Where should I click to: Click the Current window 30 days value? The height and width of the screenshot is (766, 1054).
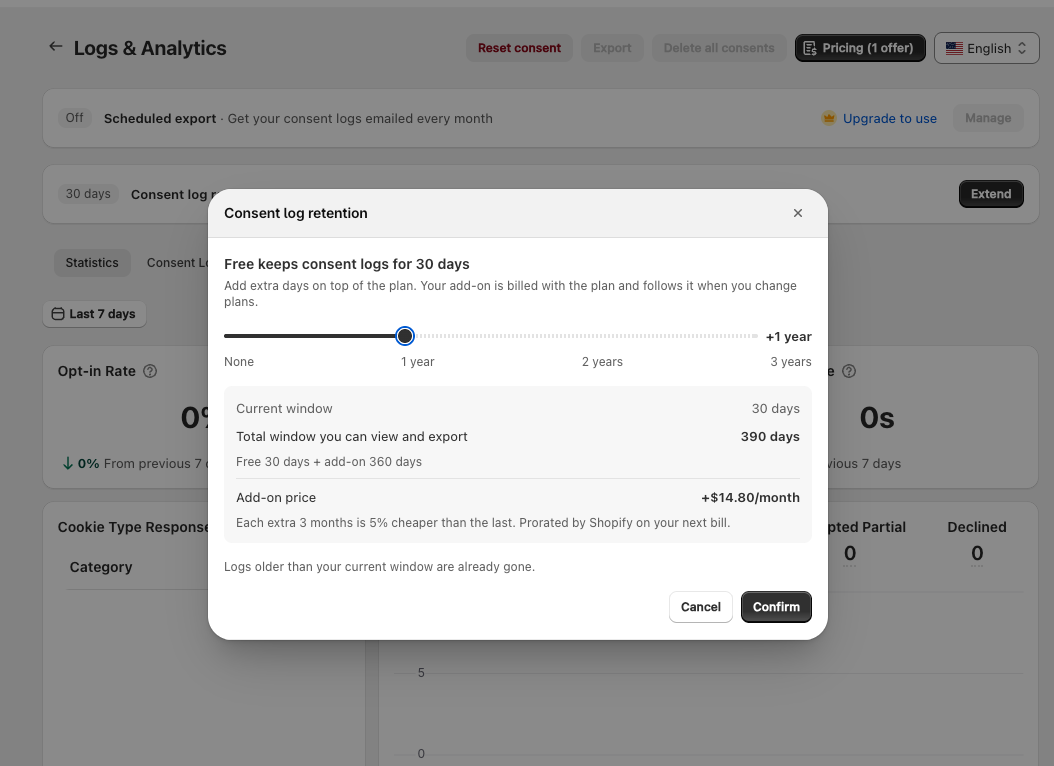click(x=775, y=409)
